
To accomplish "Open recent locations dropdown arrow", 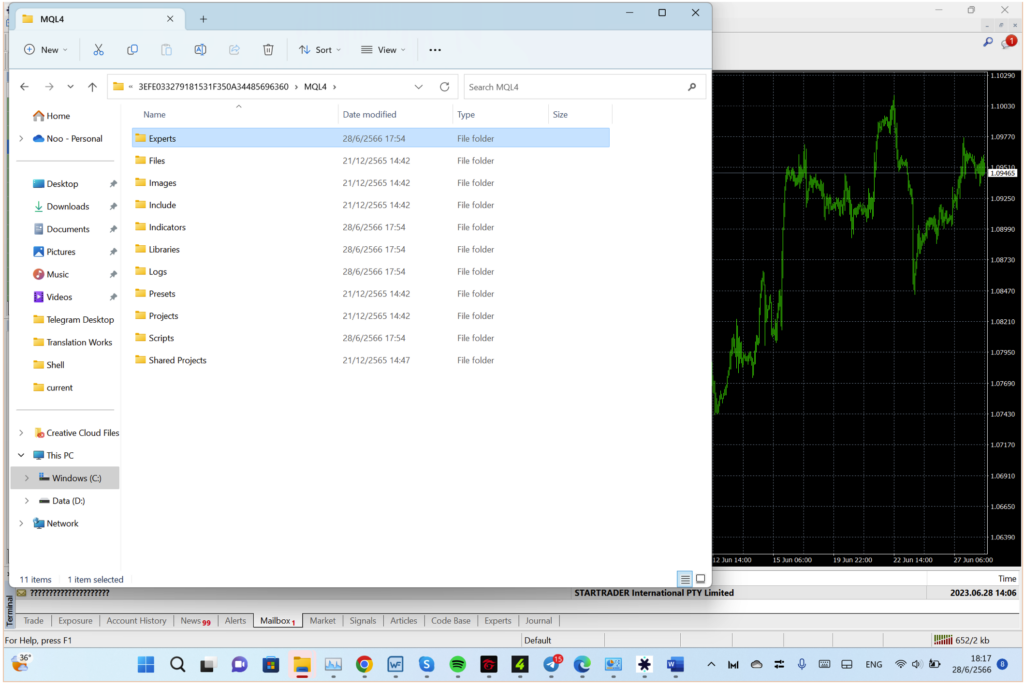I will point(70,86).
